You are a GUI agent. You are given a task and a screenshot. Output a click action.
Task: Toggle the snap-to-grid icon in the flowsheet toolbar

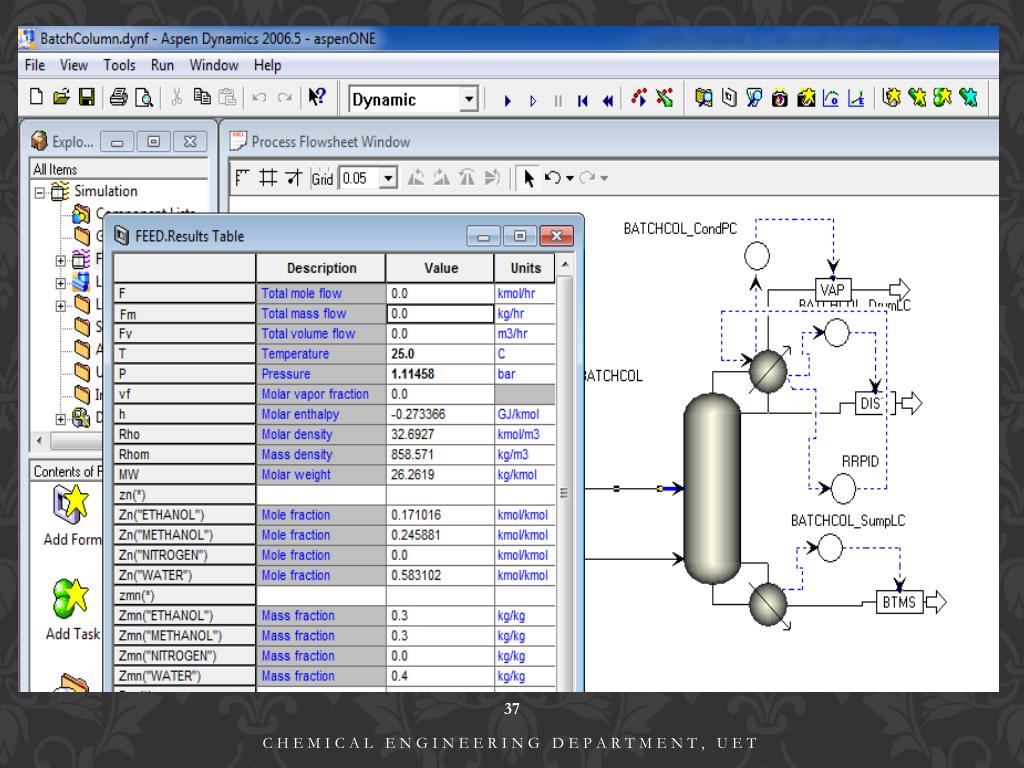tap(294, 178)
